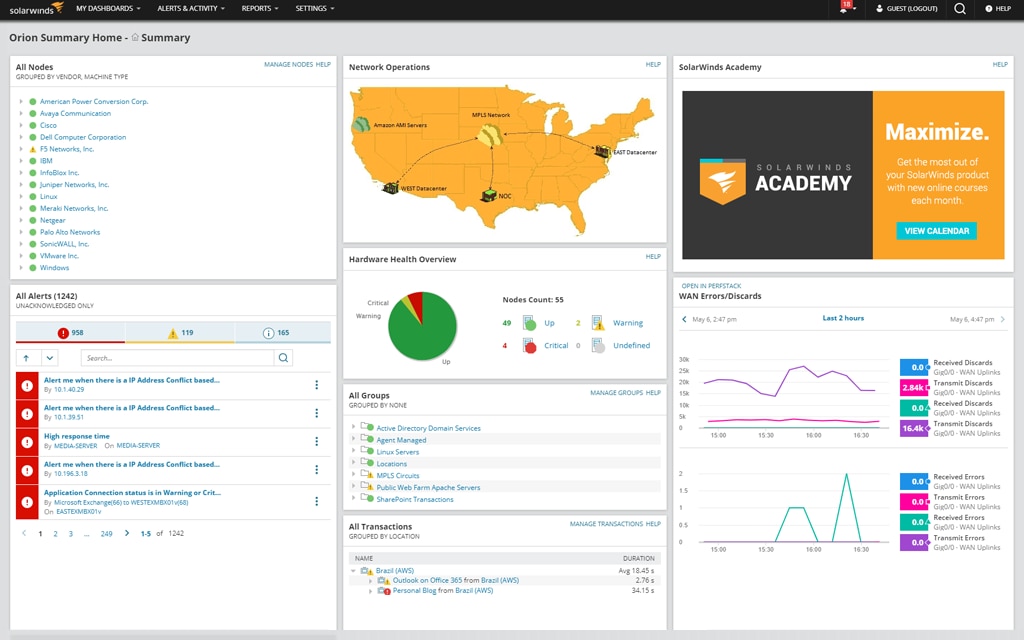Viewport: 1024px width, 640px height.
Task: Click the home icon beside Summary
Action: (x=135, y=37)
